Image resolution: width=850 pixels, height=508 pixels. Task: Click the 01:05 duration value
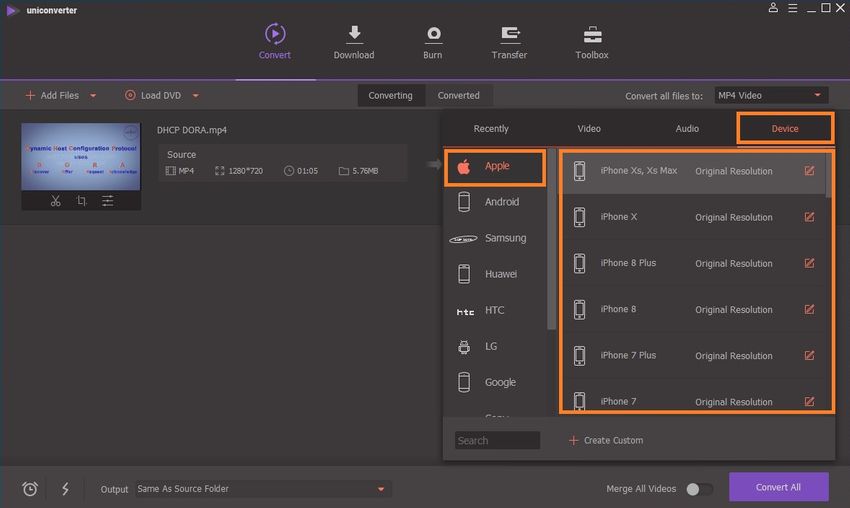307,171
